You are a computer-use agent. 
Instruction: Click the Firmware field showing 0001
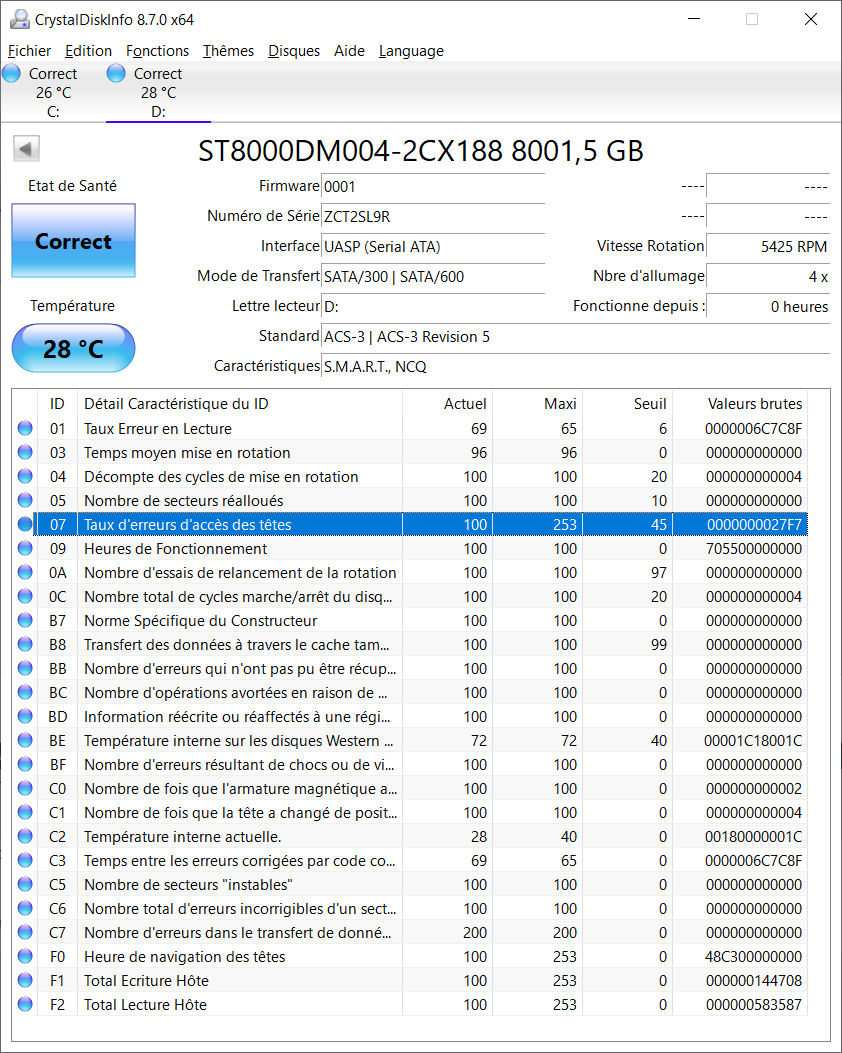[x=433, y=186]
